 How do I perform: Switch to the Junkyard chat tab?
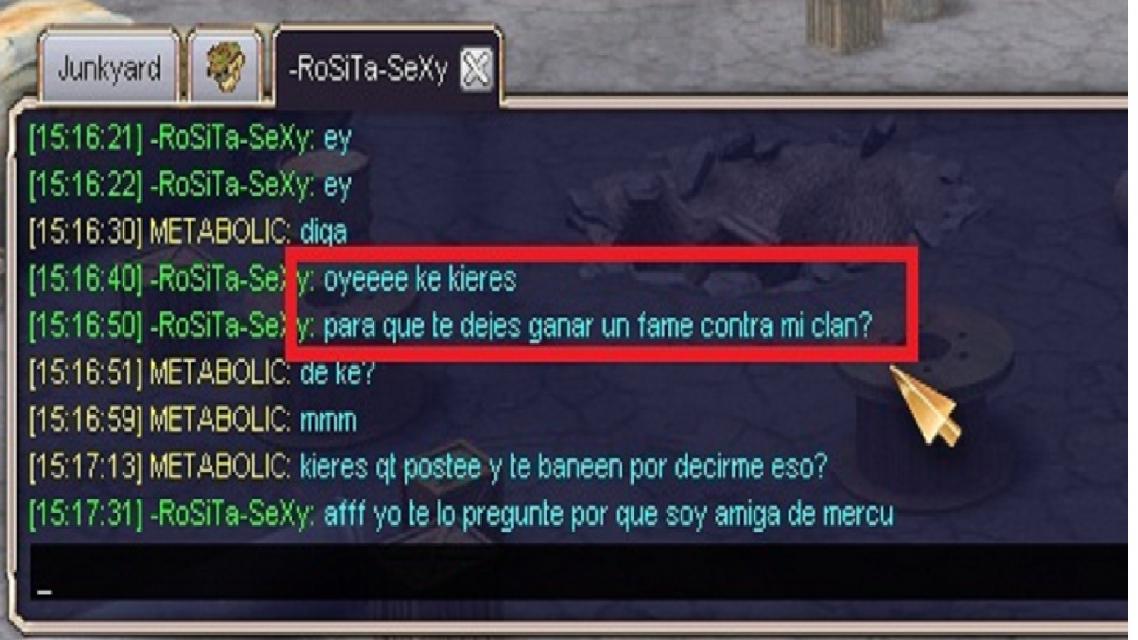coord(109,68)
